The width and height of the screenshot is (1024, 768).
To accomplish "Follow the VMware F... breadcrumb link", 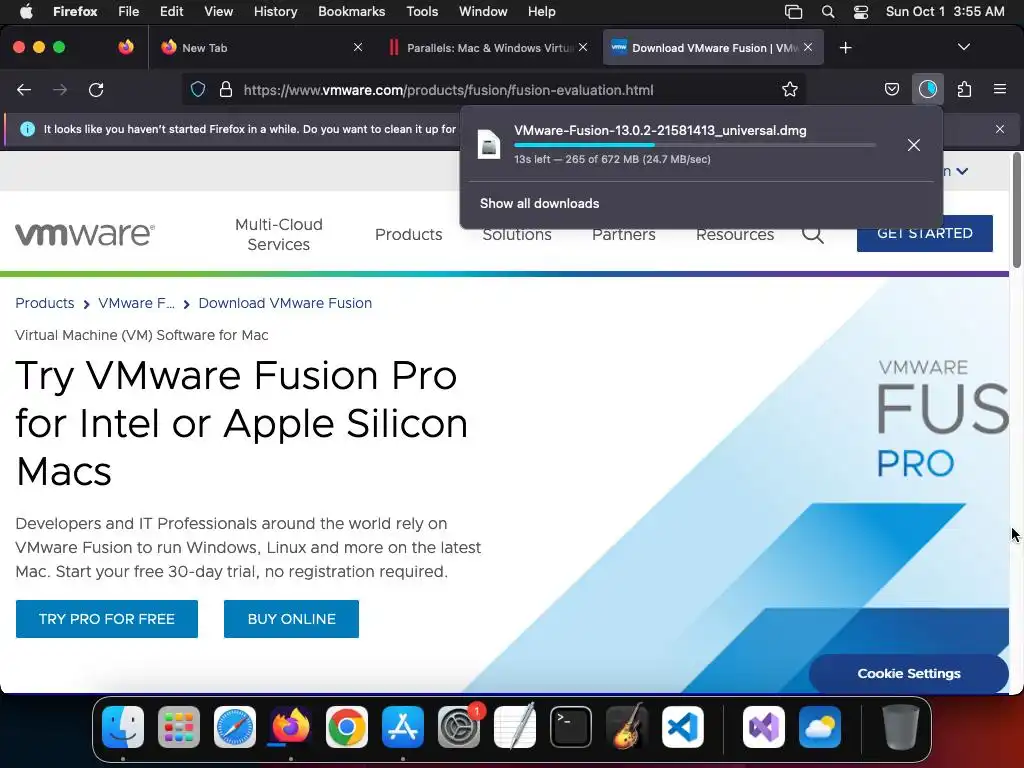I will (x=136, y=303).
